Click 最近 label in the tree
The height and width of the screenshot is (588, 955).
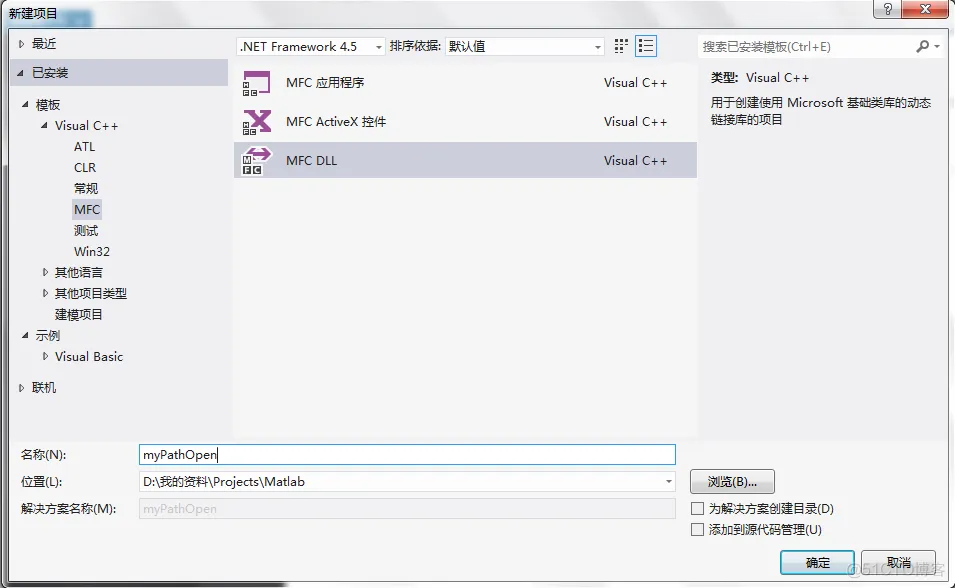44,44
